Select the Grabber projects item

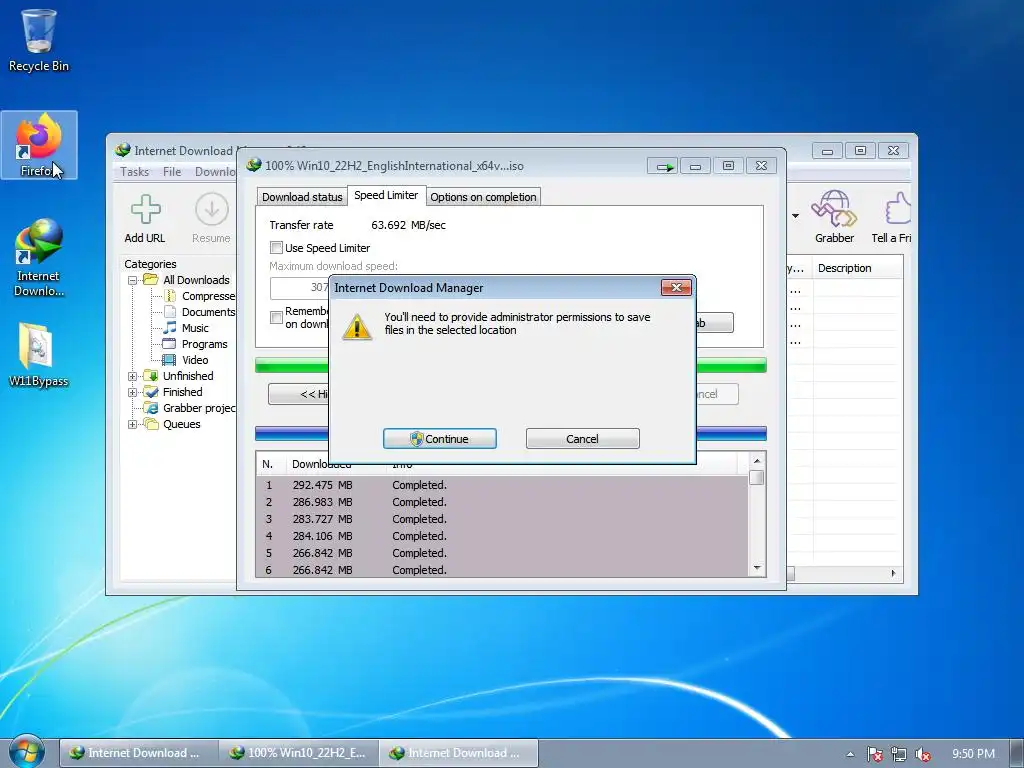coord(190,408)
